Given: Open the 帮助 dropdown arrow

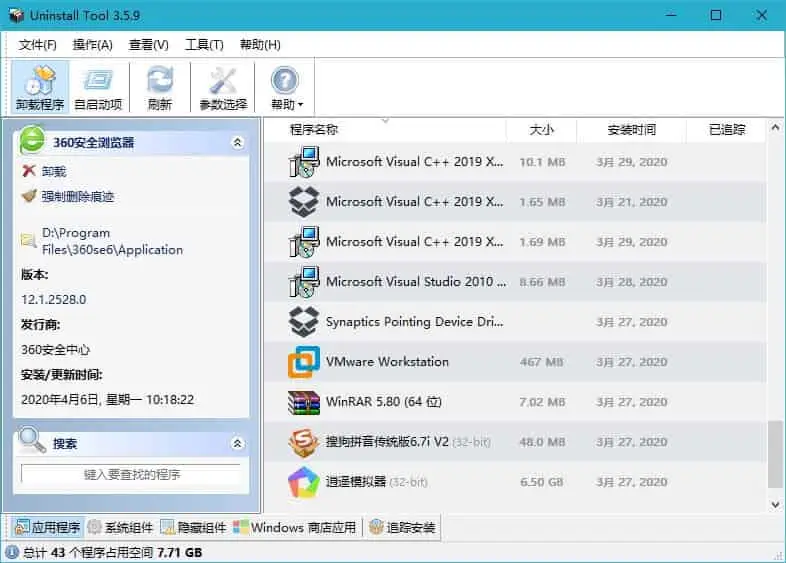Looking at the screenshot, I should pyautogui.click(x=301, y=104).
